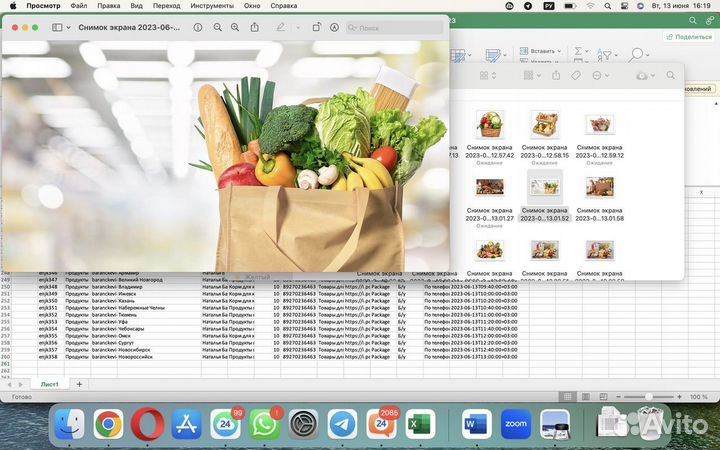
Task: Focus the Preview search field
Action: click(x=395, y=28)
